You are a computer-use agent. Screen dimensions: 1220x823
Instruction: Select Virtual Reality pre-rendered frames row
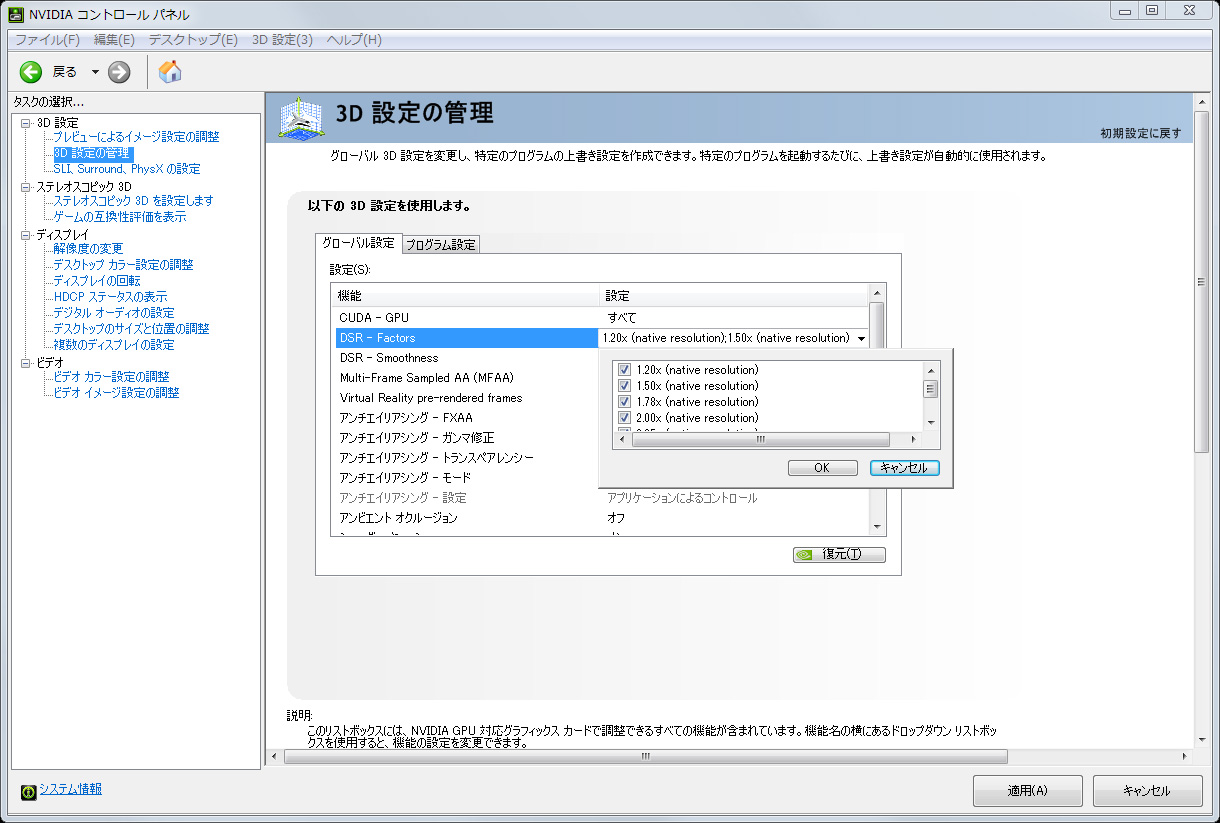pos(466,398)
